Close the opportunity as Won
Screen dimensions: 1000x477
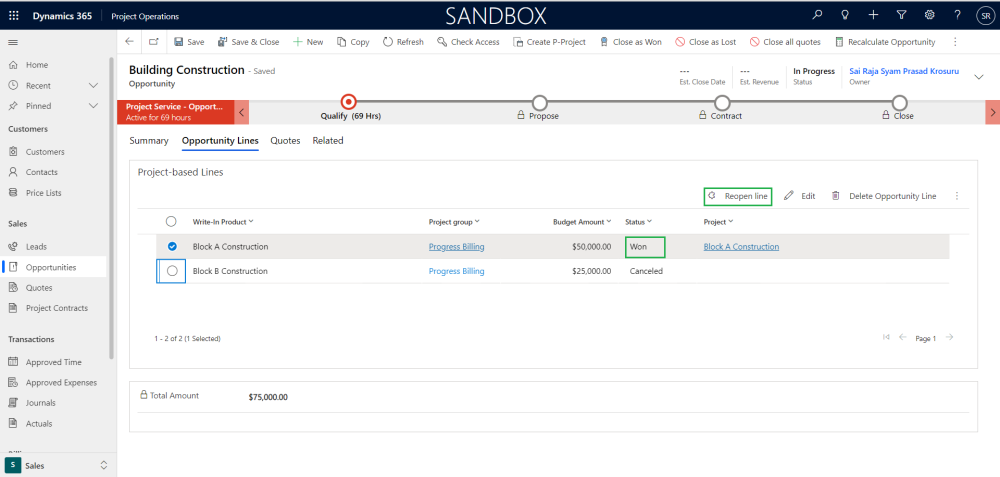(x=630, y=42)
